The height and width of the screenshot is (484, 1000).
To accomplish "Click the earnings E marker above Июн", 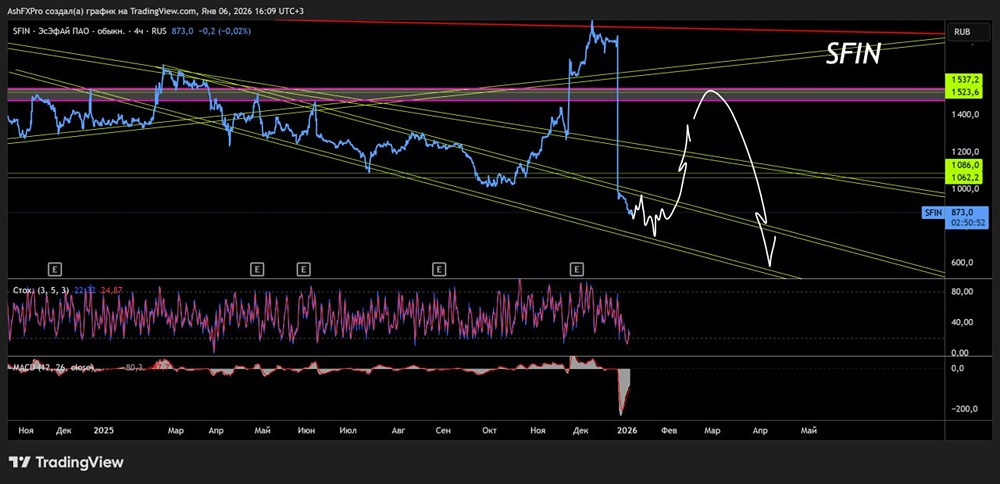I will 304,270.
